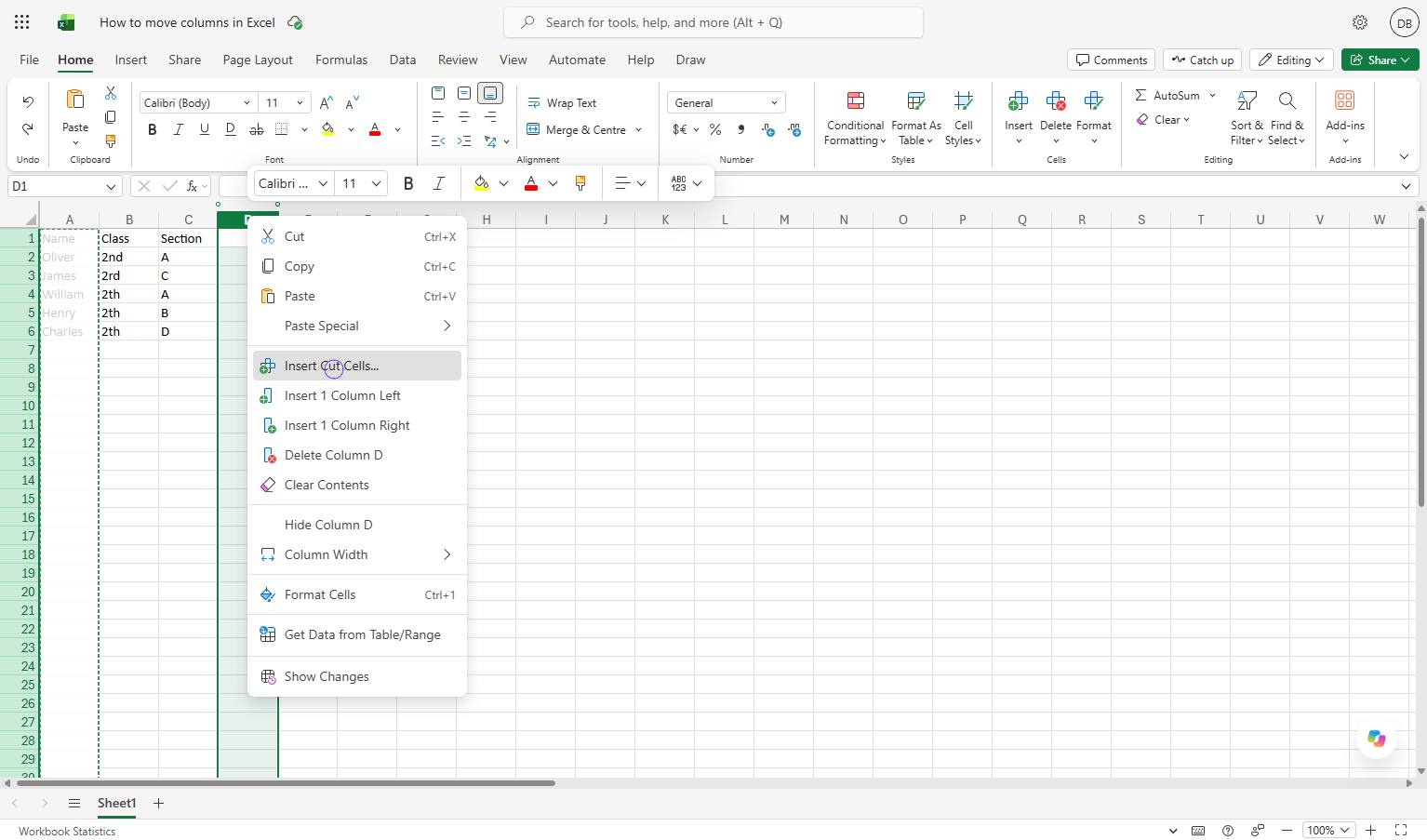The image size is (1427, 840).
Task: Click the Copilot icon near bottom right
Action: pyautogui.click(x=1377, y=739)
